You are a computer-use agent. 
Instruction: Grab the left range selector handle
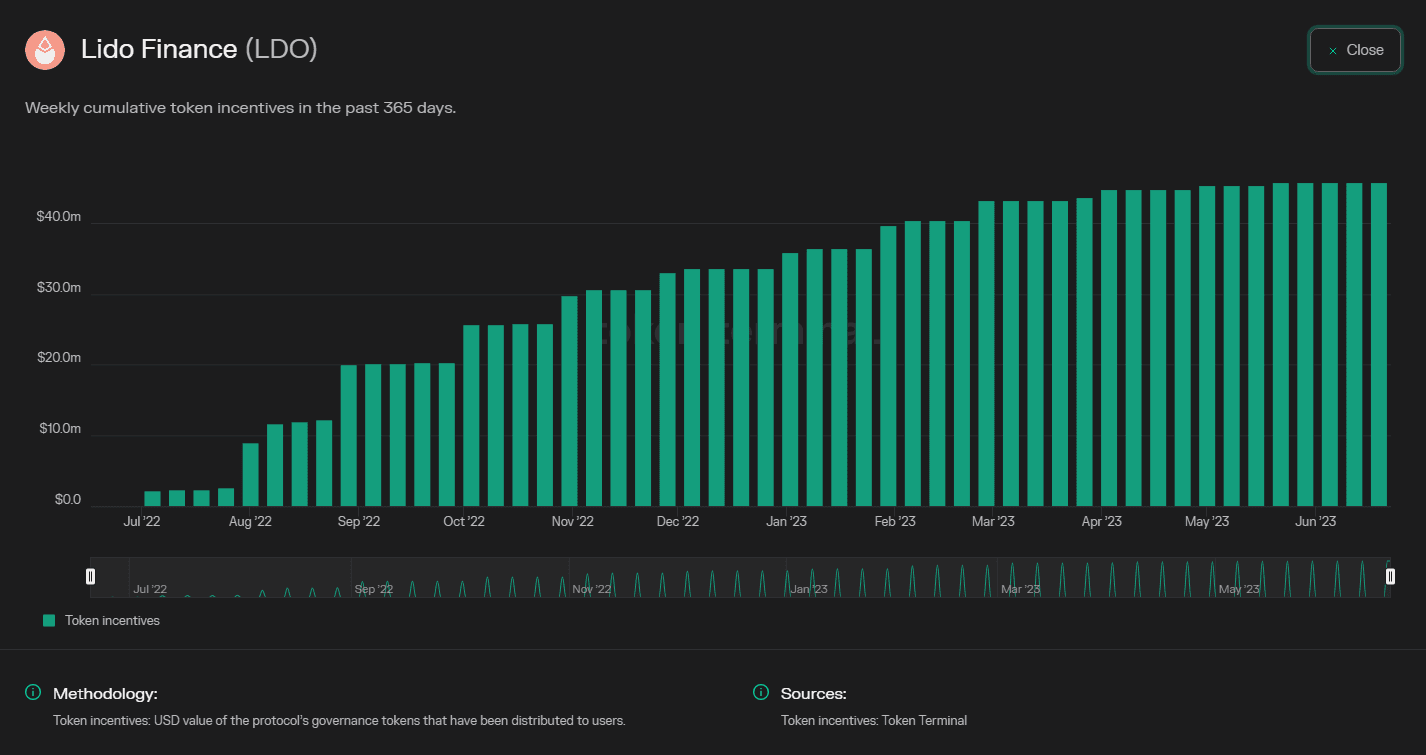(91, 576)
